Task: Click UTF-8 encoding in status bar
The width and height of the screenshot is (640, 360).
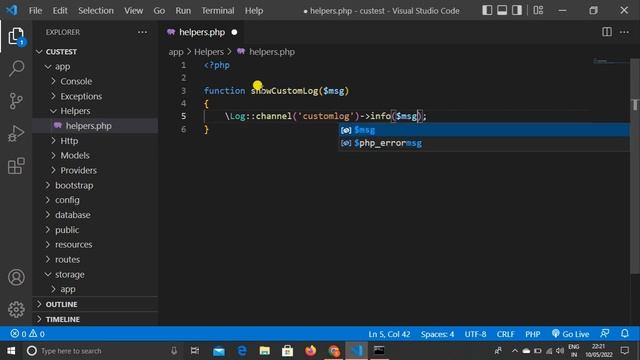Action: pos(475,334)
